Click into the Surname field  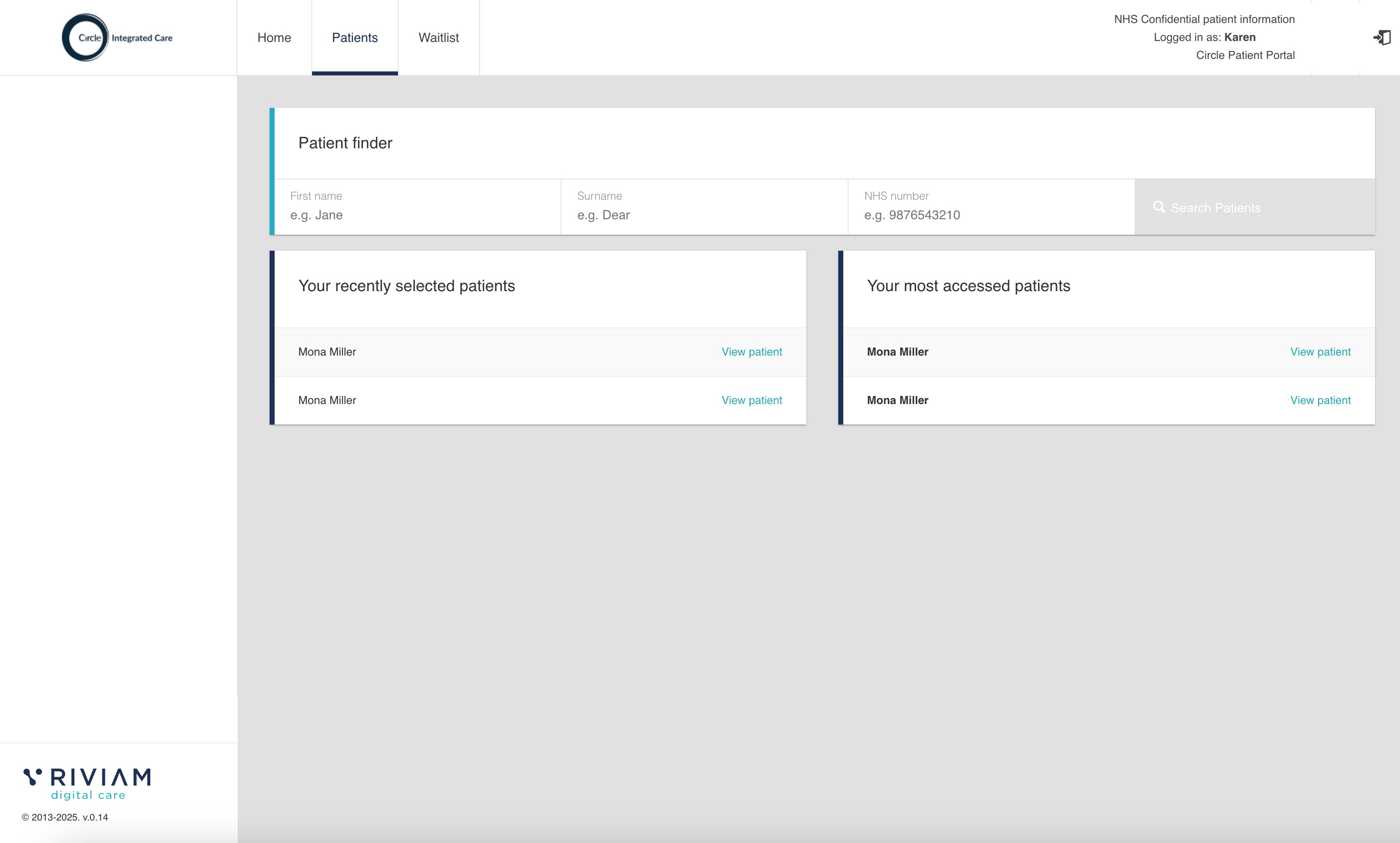pyautogui.click(x=704, y=215)
